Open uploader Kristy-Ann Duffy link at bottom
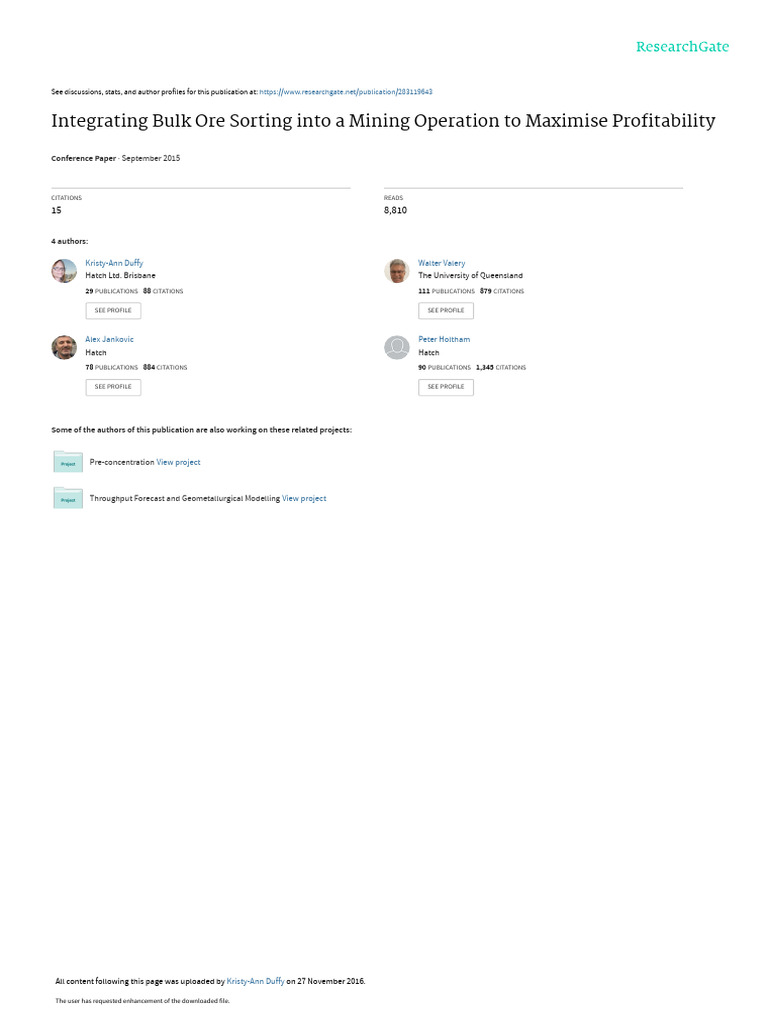768x1024 pixels. [255, 981]
